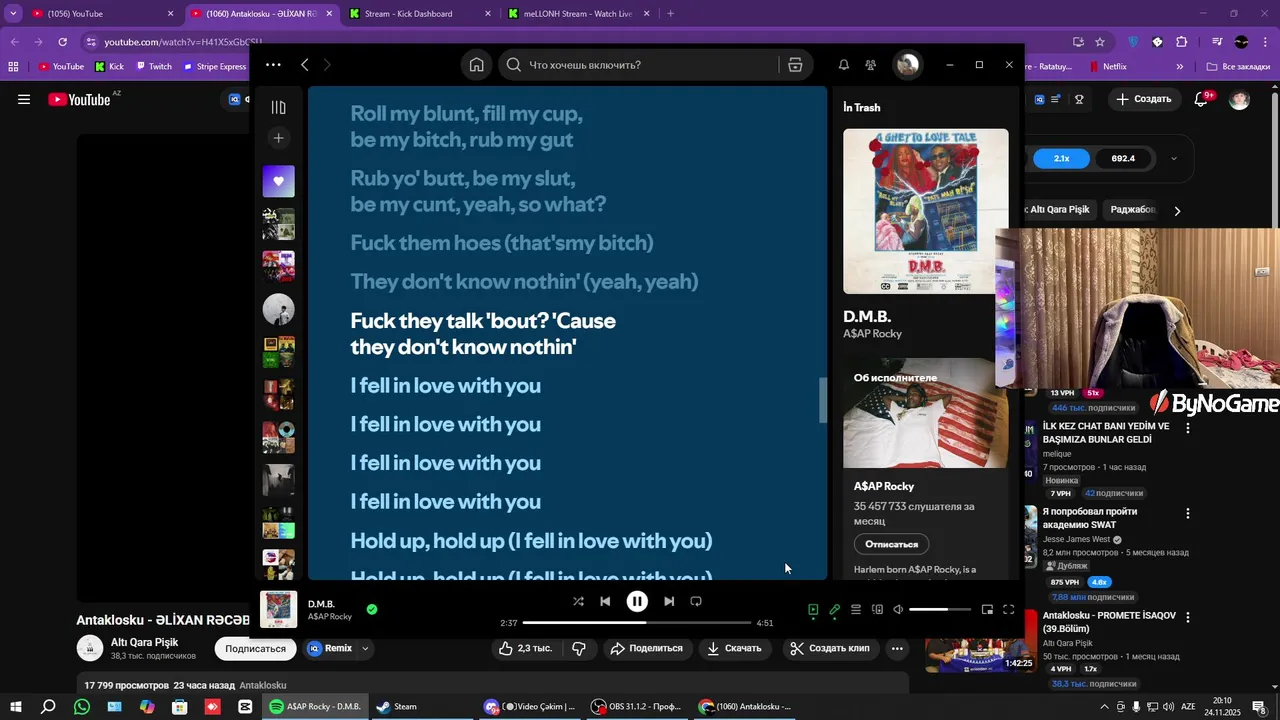
Task: Click Создать клип button
Action: 830,648
